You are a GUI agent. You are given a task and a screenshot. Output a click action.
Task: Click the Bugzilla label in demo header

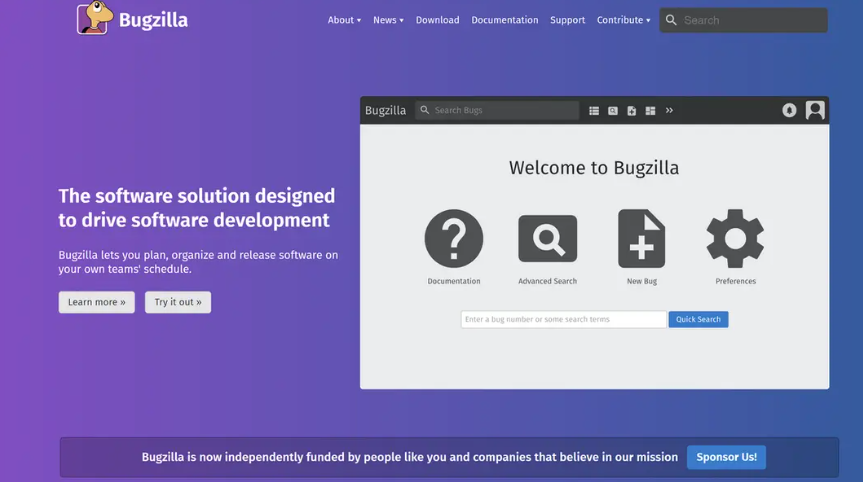click(385, 110)
